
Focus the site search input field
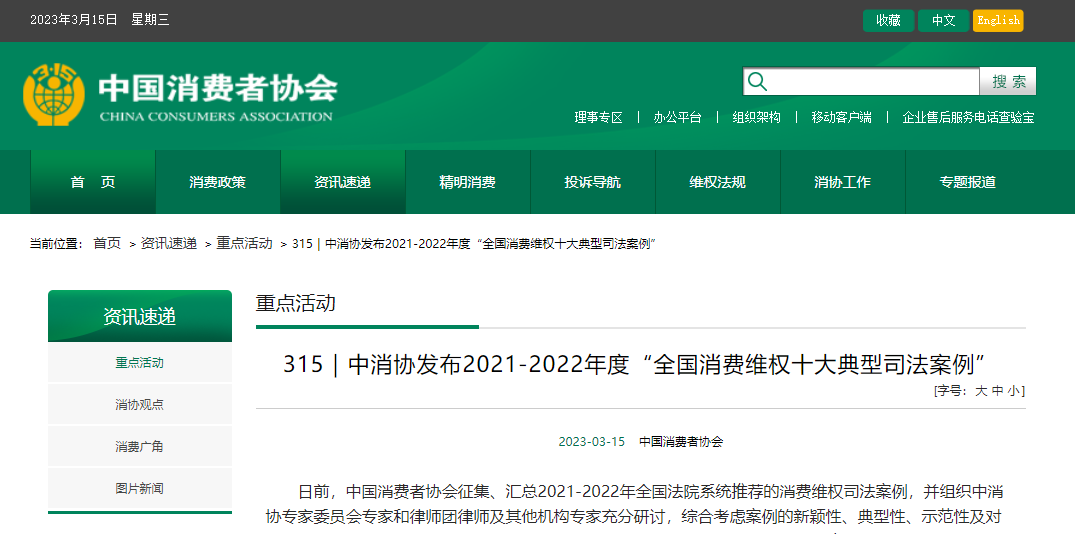click(x=861, y=82)
